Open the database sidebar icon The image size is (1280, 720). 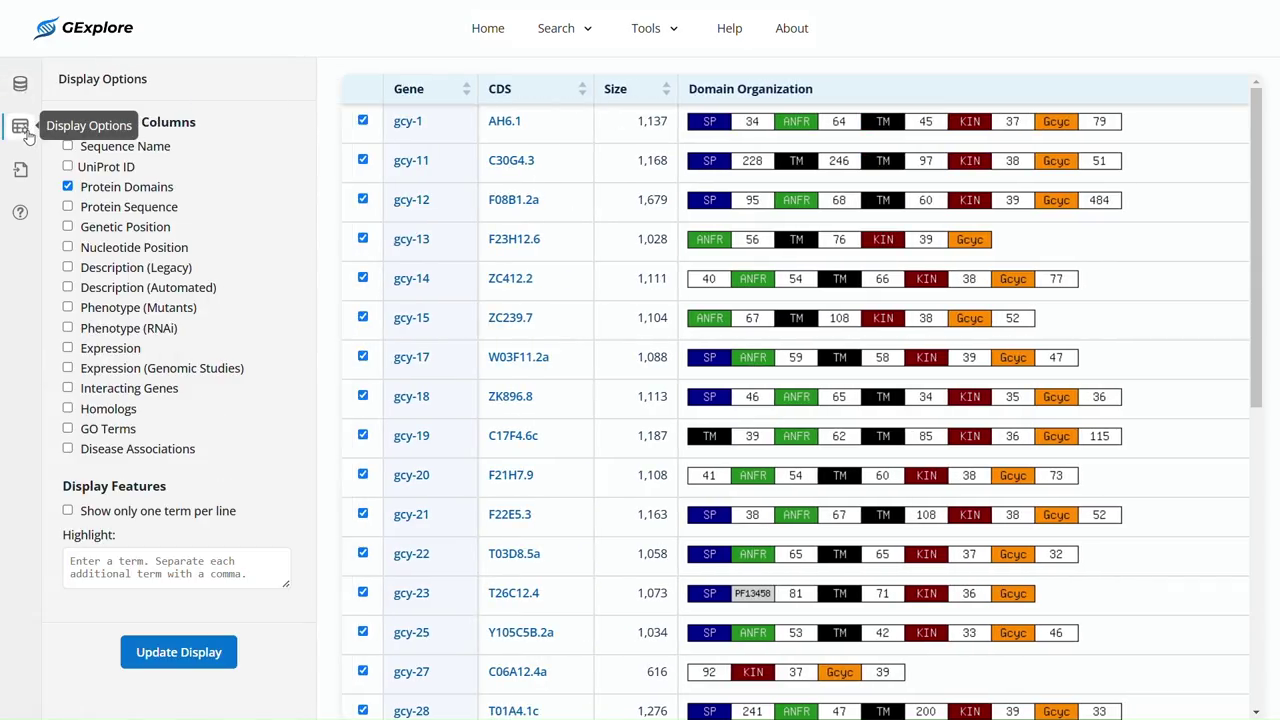pyautogui.click(x=20, y=84)
